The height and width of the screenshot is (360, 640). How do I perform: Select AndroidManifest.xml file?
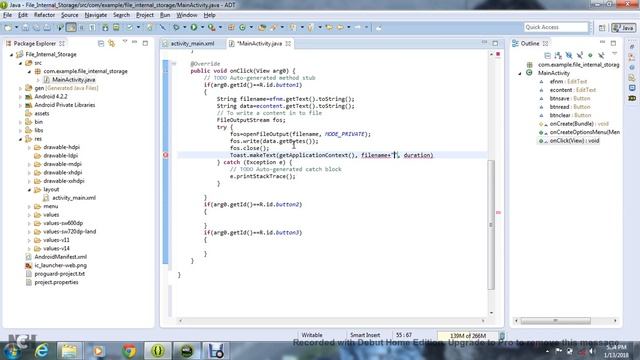tap(60, 257)
